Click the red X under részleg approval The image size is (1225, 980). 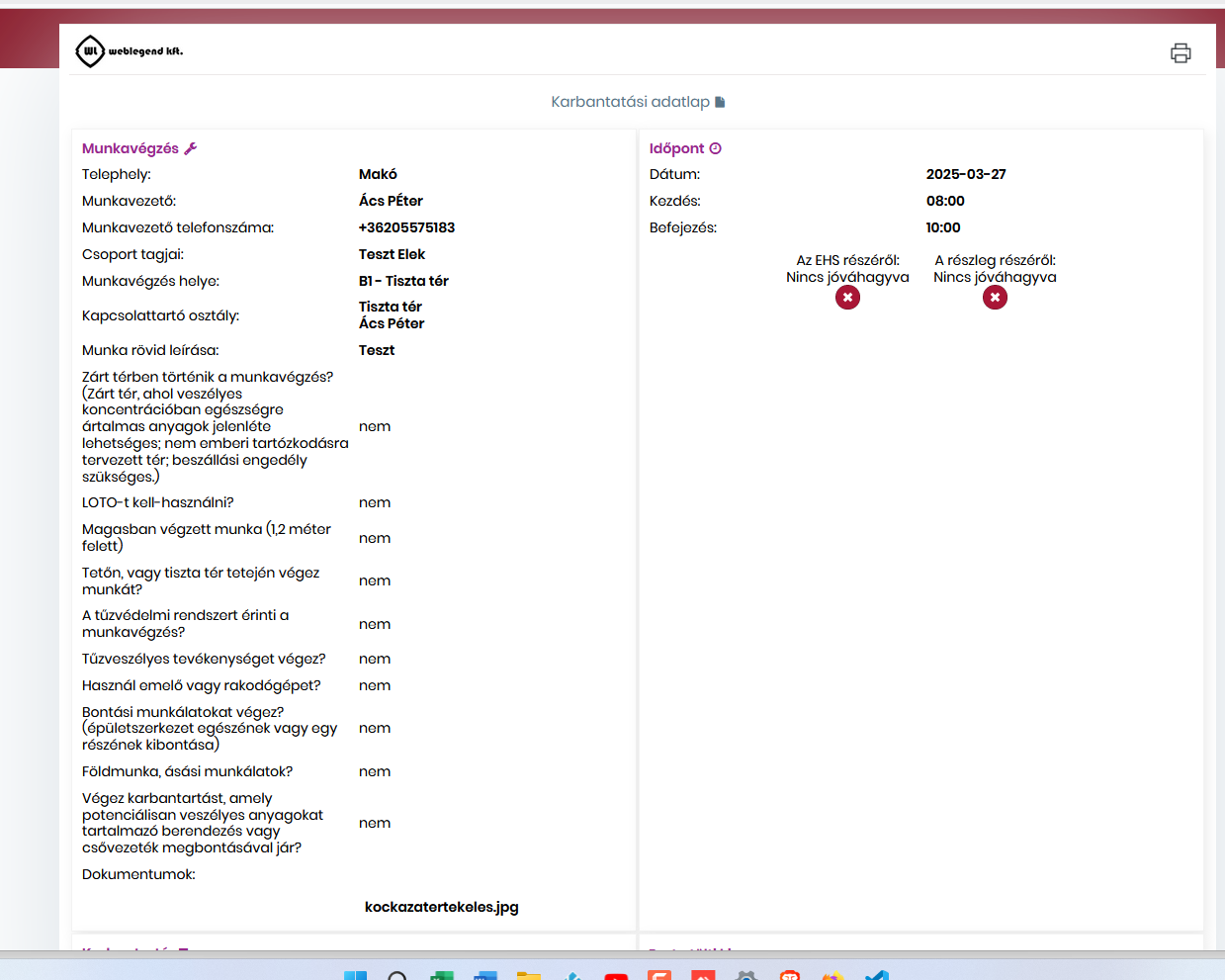pos(995,298)
